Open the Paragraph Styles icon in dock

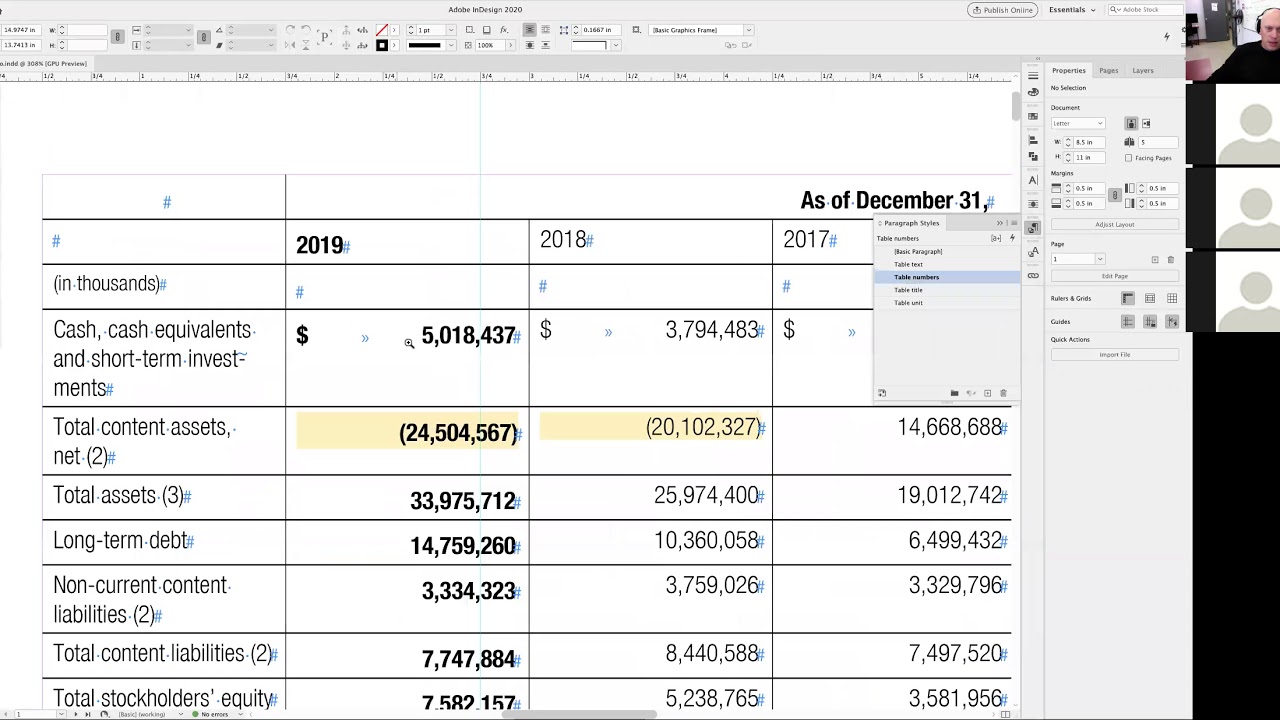coord(1033,227)
